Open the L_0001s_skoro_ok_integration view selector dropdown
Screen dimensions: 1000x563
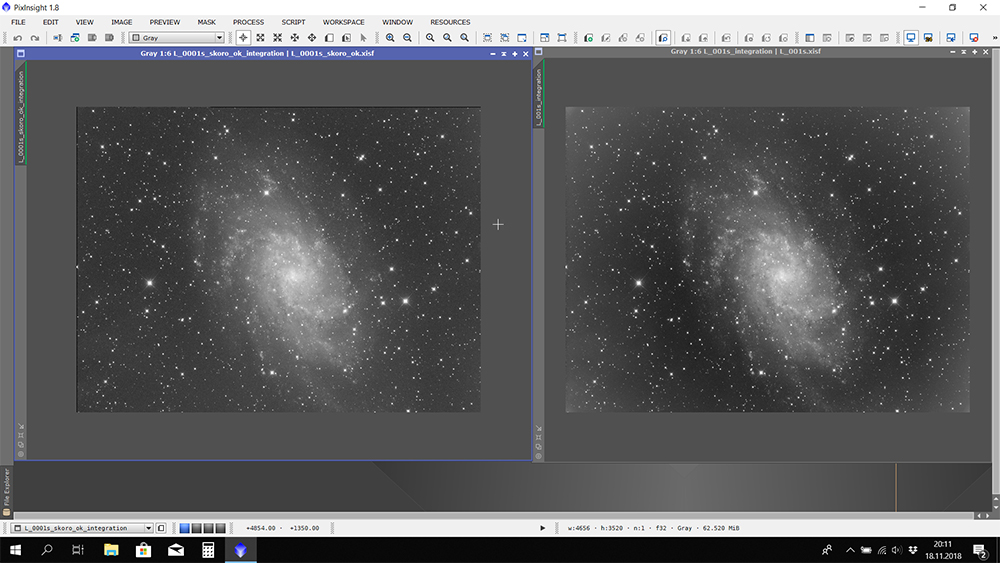(149, 528)
